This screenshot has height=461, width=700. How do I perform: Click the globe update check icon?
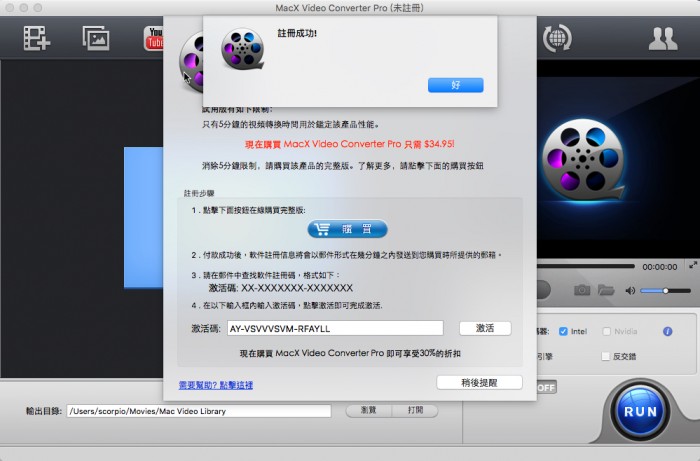[x=557, y=38]
